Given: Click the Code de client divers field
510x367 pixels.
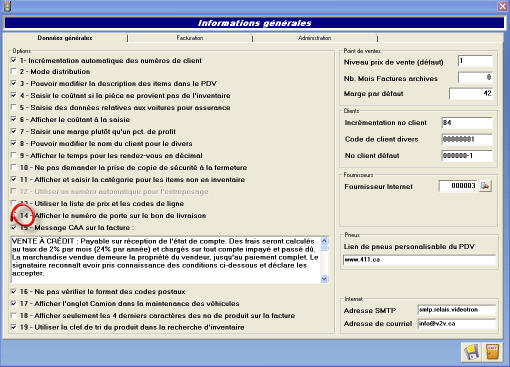Looking at the screenshot, I should click(467, 139).
